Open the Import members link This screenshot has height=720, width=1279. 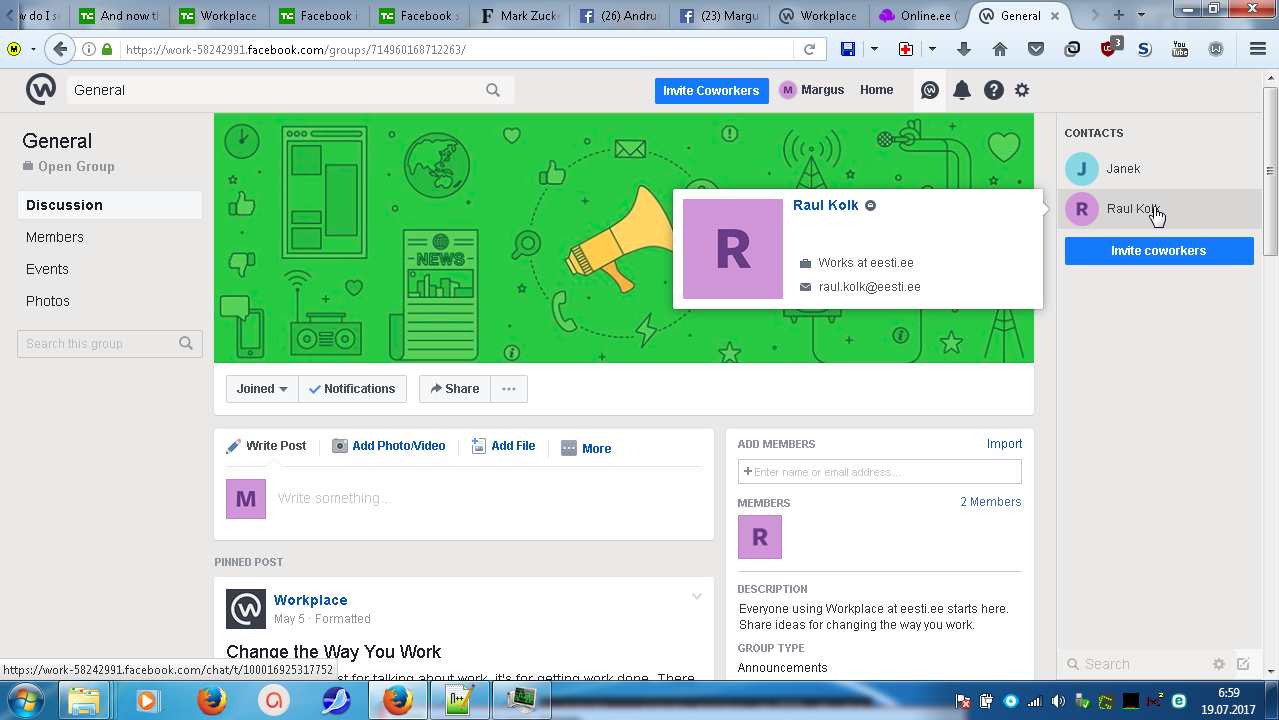(1004, 444)
